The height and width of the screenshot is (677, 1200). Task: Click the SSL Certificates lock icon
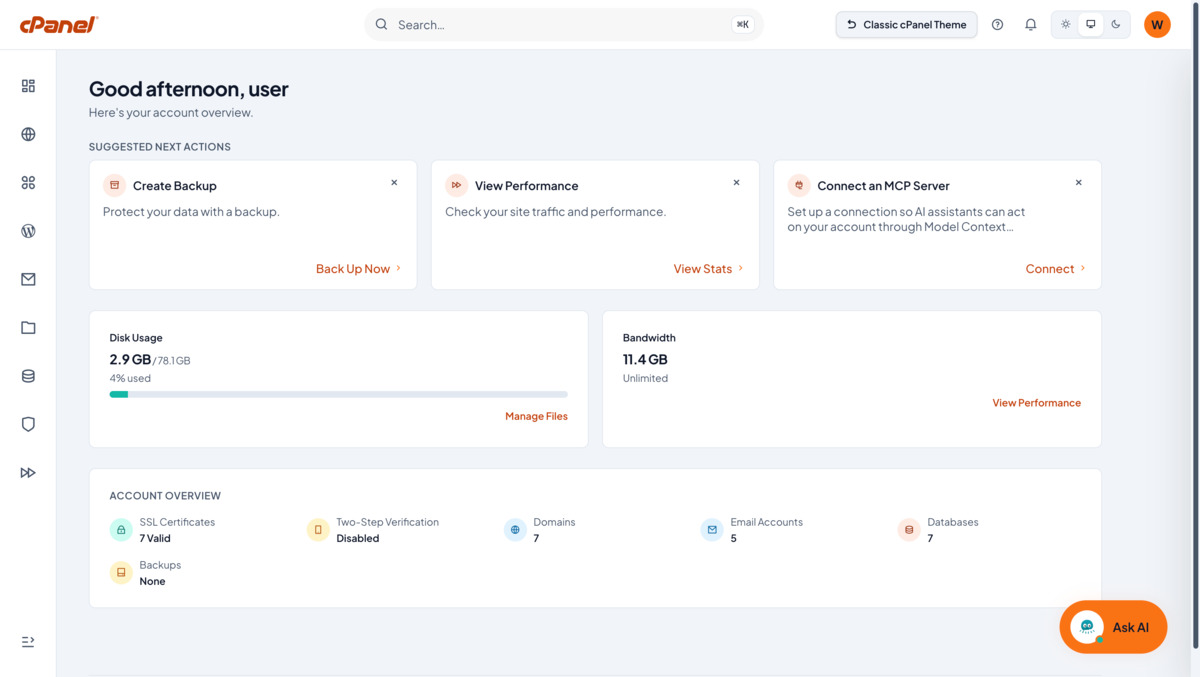pyautogui.click(x=121, y=530)
